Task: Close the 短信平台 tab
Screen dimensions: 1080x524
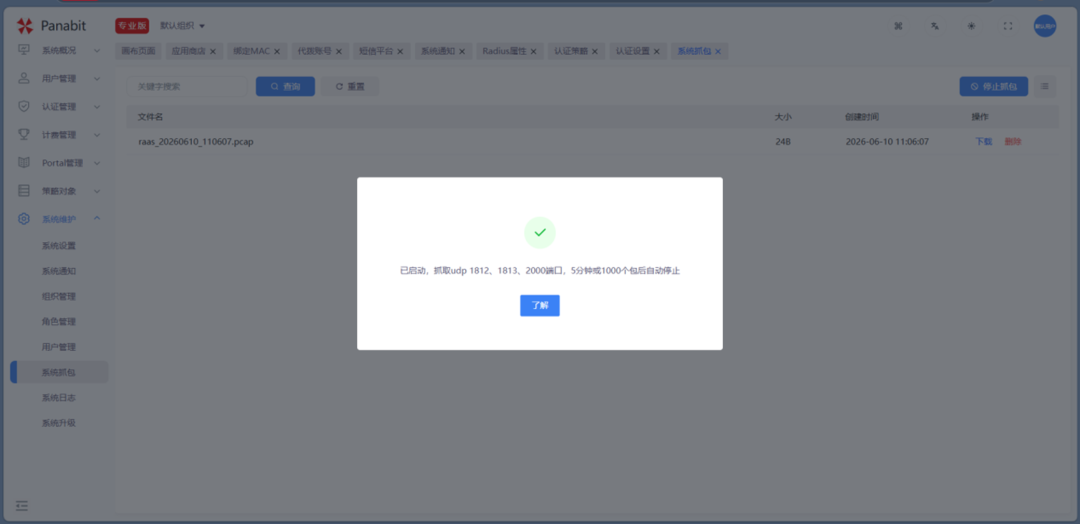Action: pos(399,52)
